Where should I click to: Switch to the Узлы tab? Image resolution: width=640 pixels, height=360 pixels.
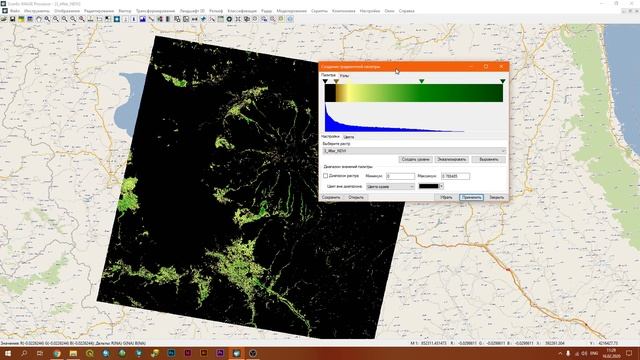click(x=344, y=76)
